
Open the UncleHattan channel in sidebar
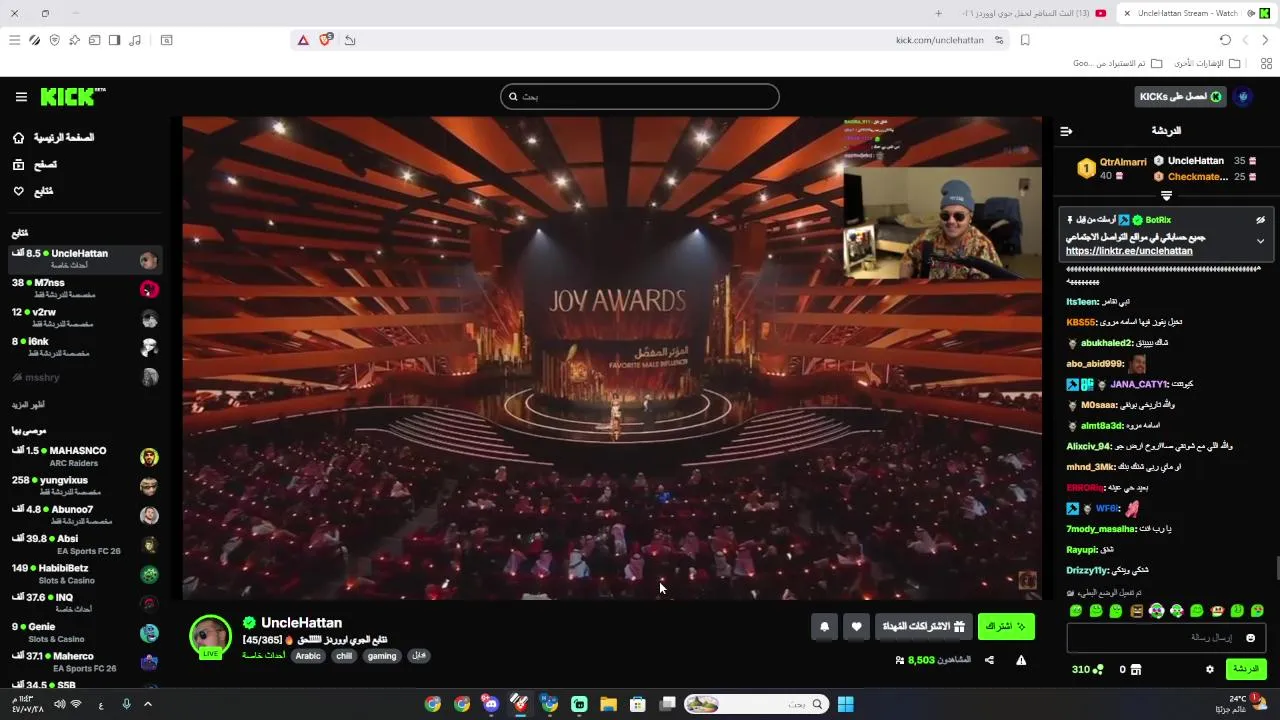85,259
